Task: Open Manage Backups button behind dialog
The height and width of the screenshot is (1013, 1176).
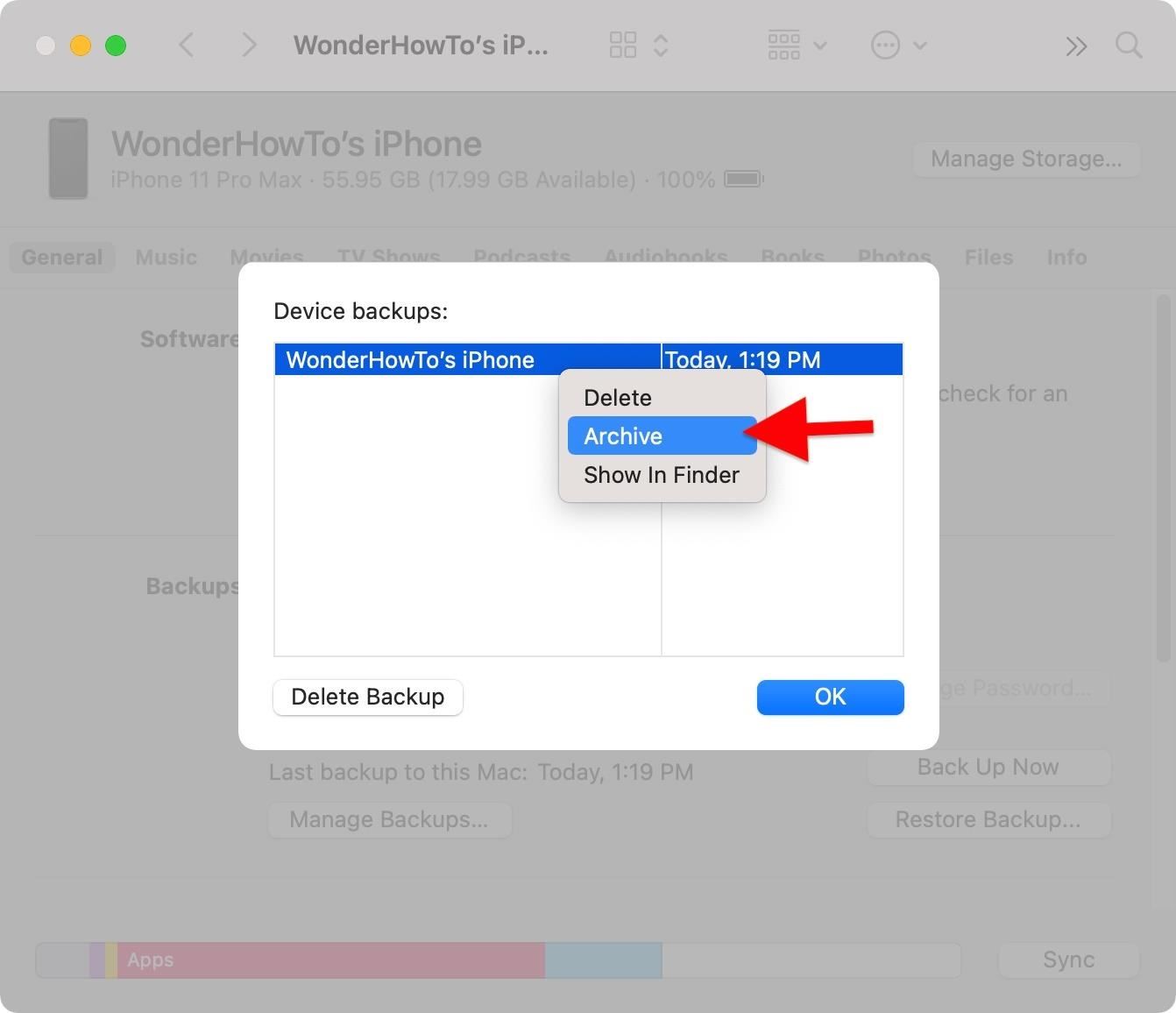Action: pos(389,819)
